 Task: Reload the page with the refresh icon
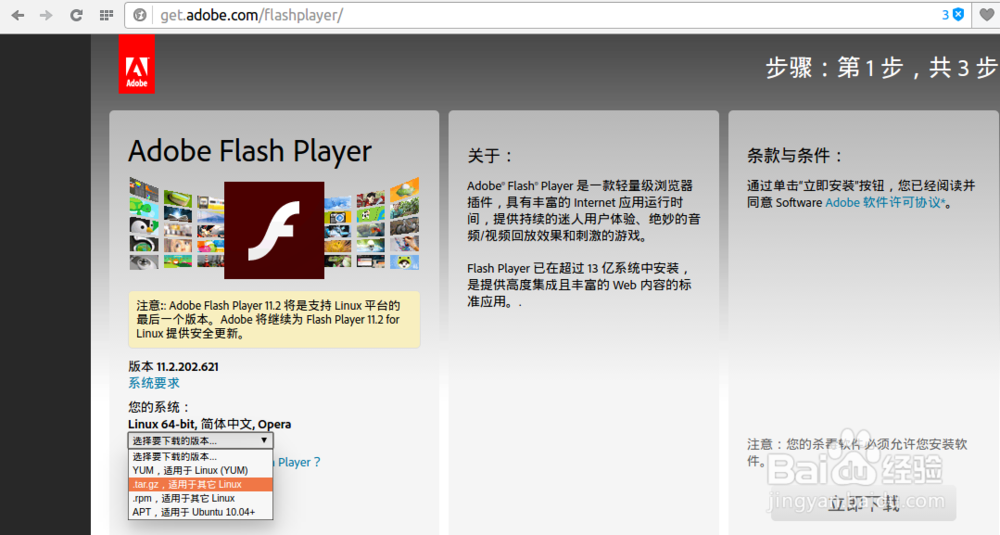click(76, 15)
